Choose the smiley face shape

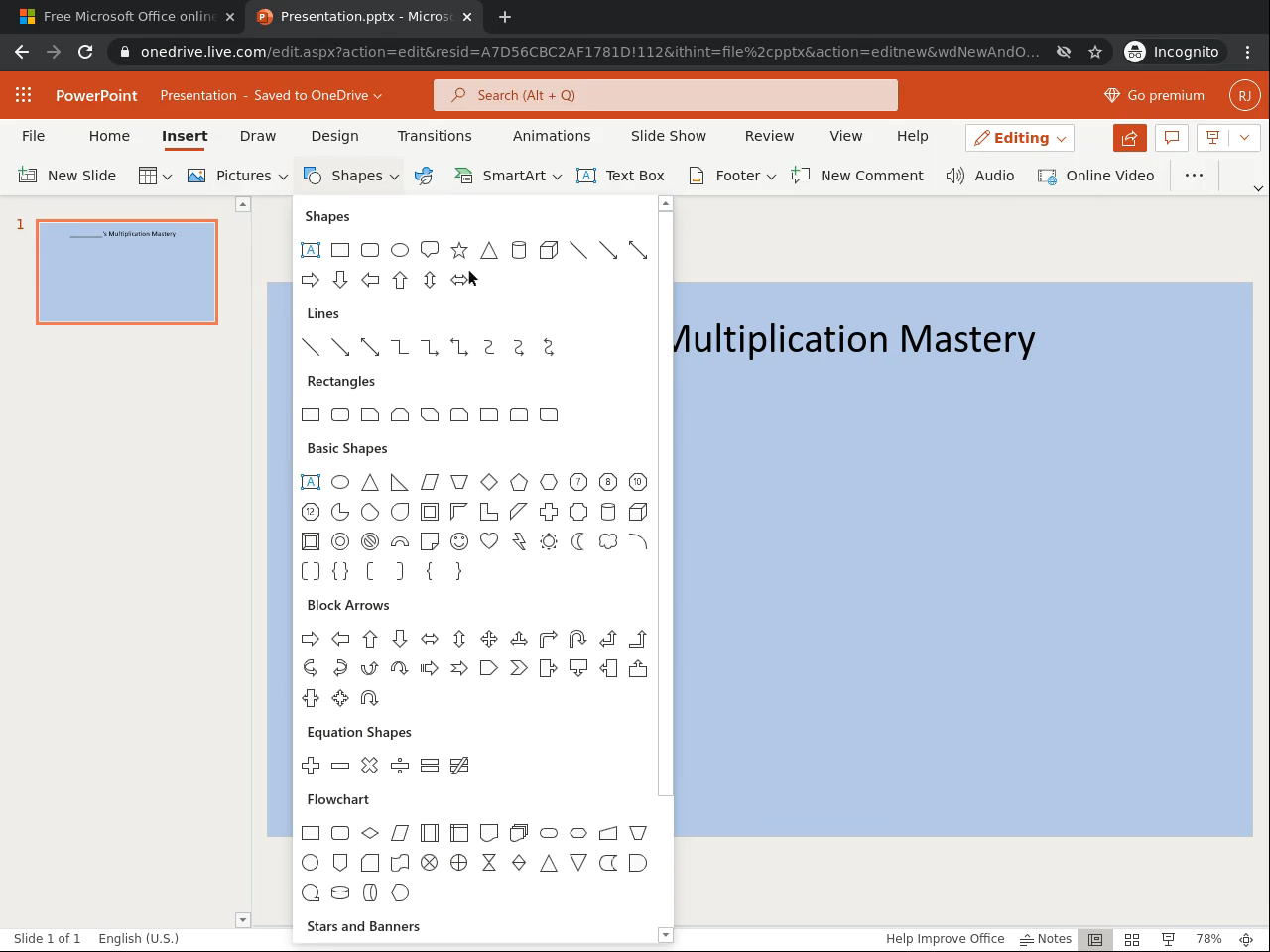[459, 541]
